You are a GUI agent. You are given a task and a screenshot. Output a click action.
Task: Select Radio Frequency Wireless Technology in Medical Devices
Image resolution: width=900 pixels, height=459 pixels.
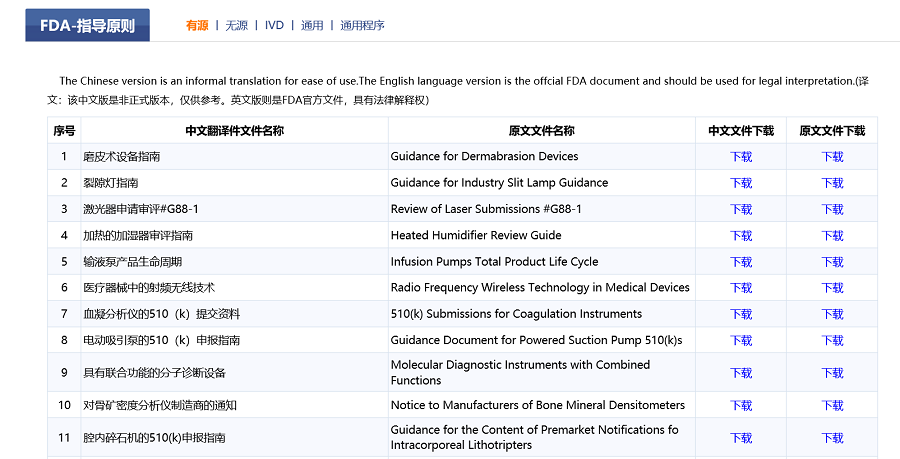click(540, 287)
